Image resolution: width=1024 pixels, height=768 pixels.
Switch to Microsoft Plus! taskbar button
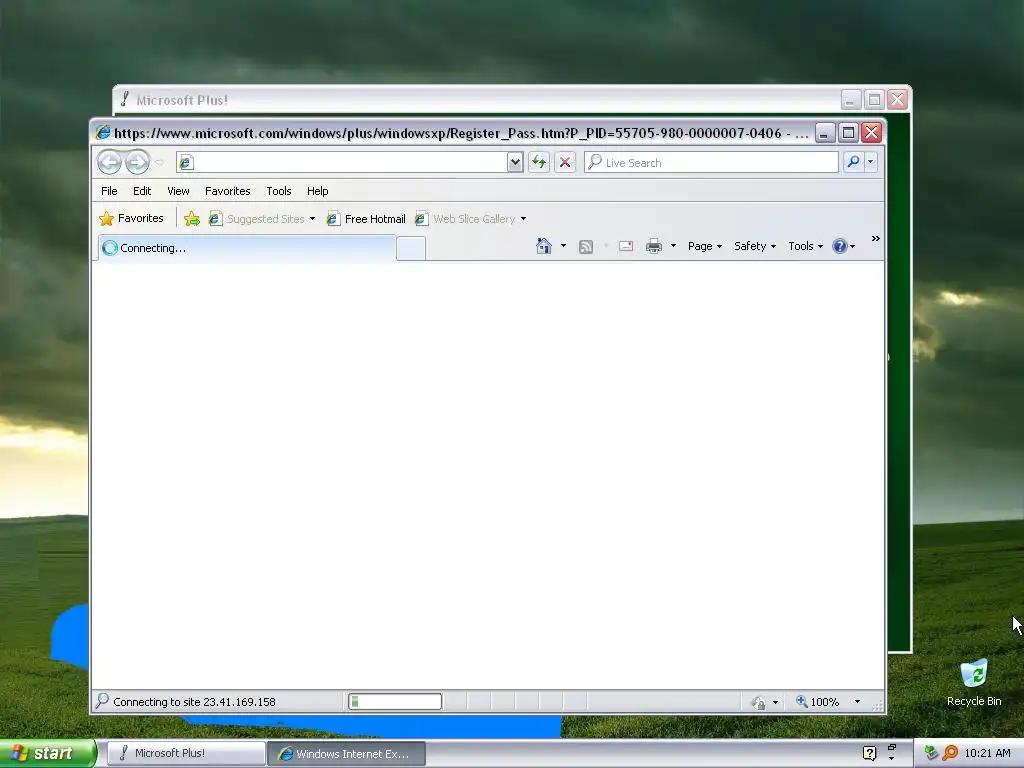point(185,753)
